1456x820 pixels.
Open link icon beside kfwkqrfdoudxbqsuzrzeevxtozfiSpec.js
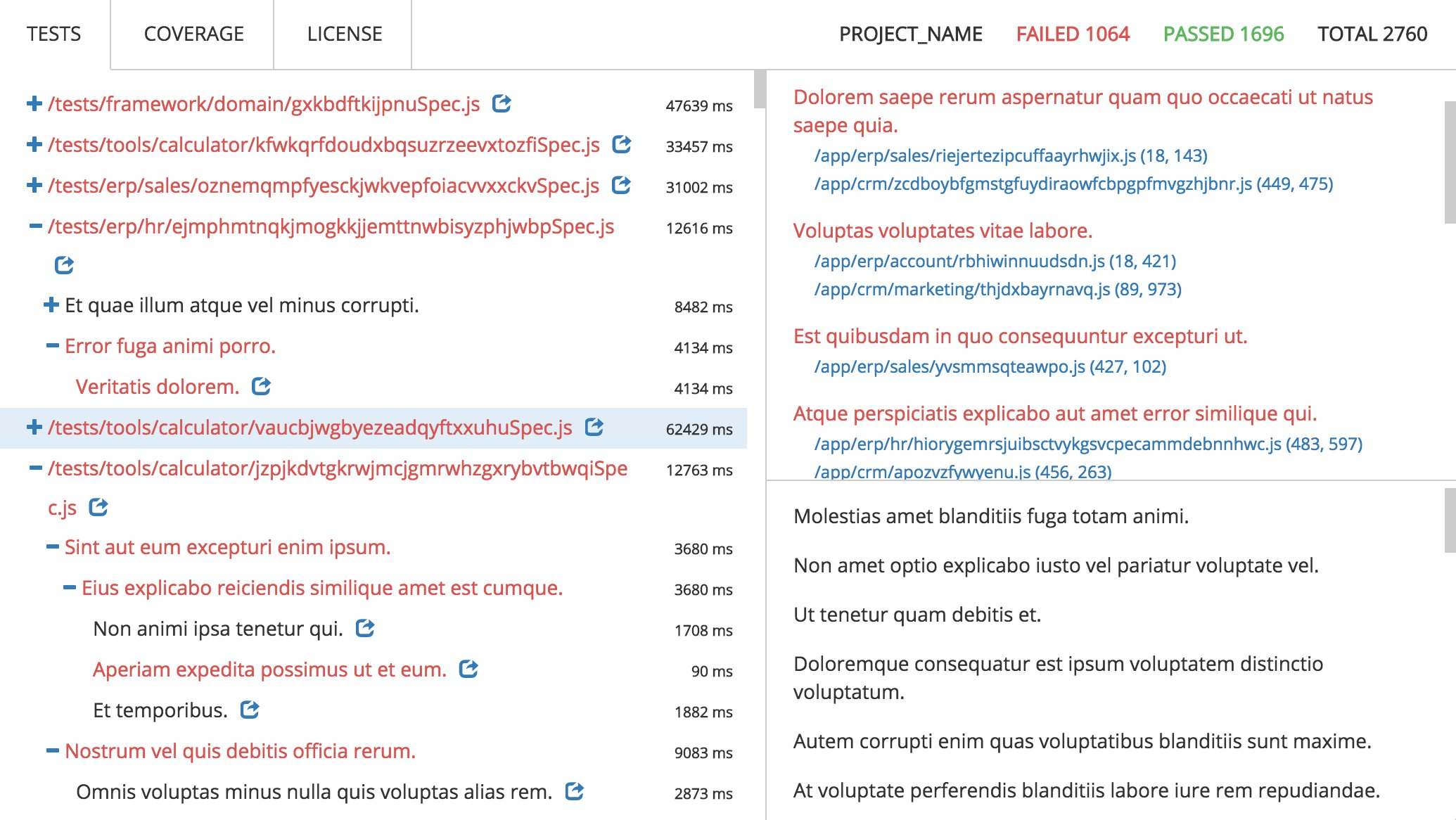tap(622, 144)
